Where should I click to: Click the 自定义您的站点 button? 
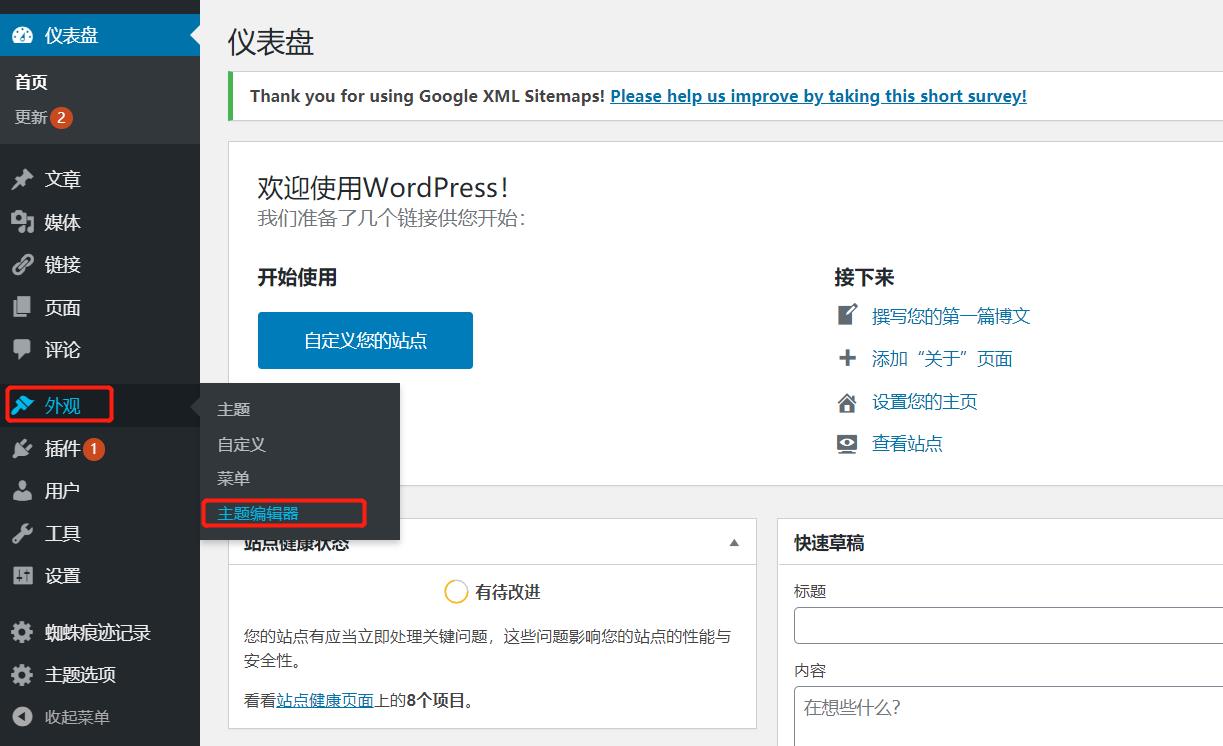364,340
